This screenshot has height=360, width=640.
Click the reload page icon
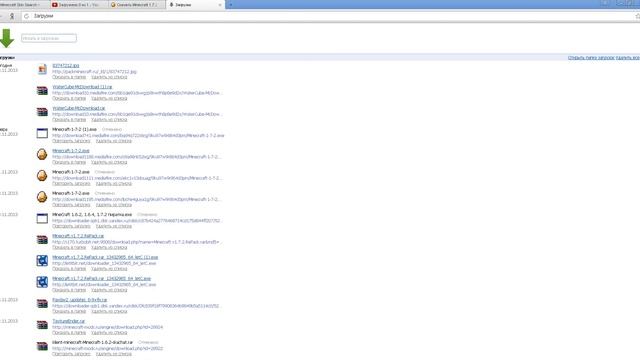pos(27,16)
